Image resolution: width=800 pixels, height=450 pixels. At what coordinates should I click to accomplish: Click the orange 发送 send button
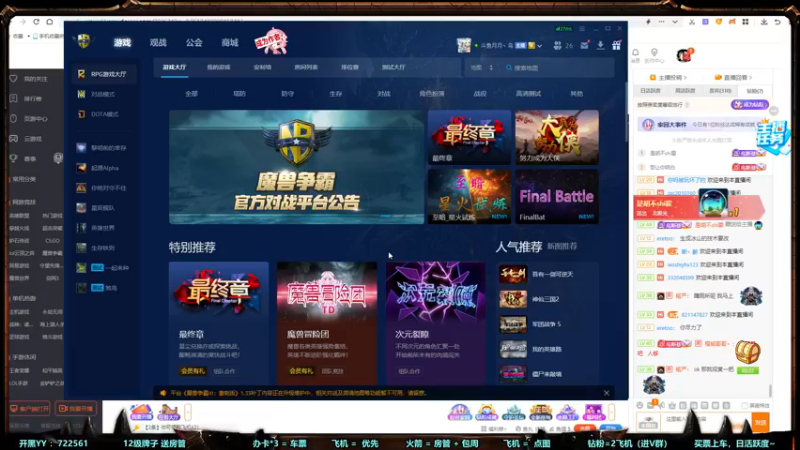(x=760, y=422)
